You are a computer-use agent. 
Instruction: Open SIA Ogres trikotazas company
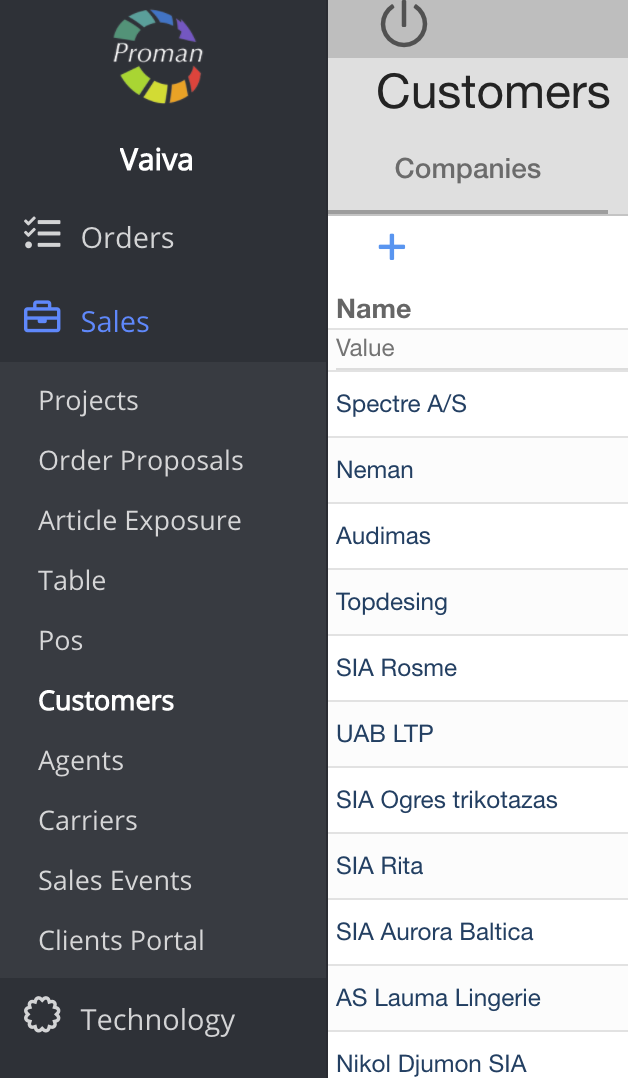pyautogui.click(x=446, y=800)
